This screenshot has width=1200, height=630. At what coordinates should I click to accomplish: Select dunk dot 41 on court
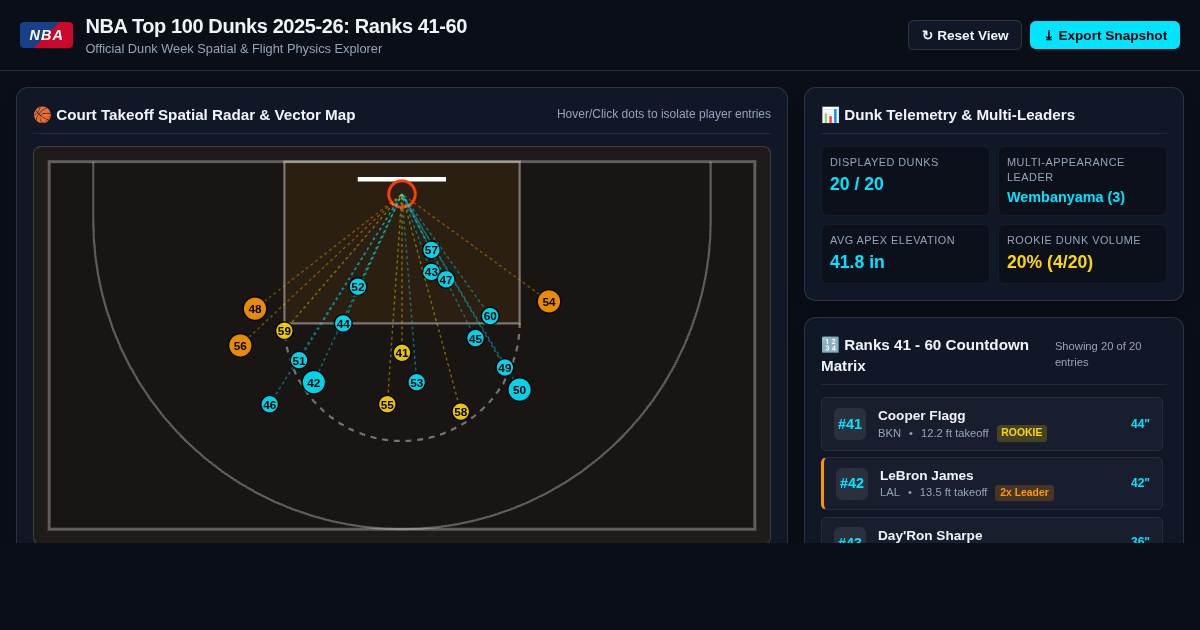pos(402,353)
